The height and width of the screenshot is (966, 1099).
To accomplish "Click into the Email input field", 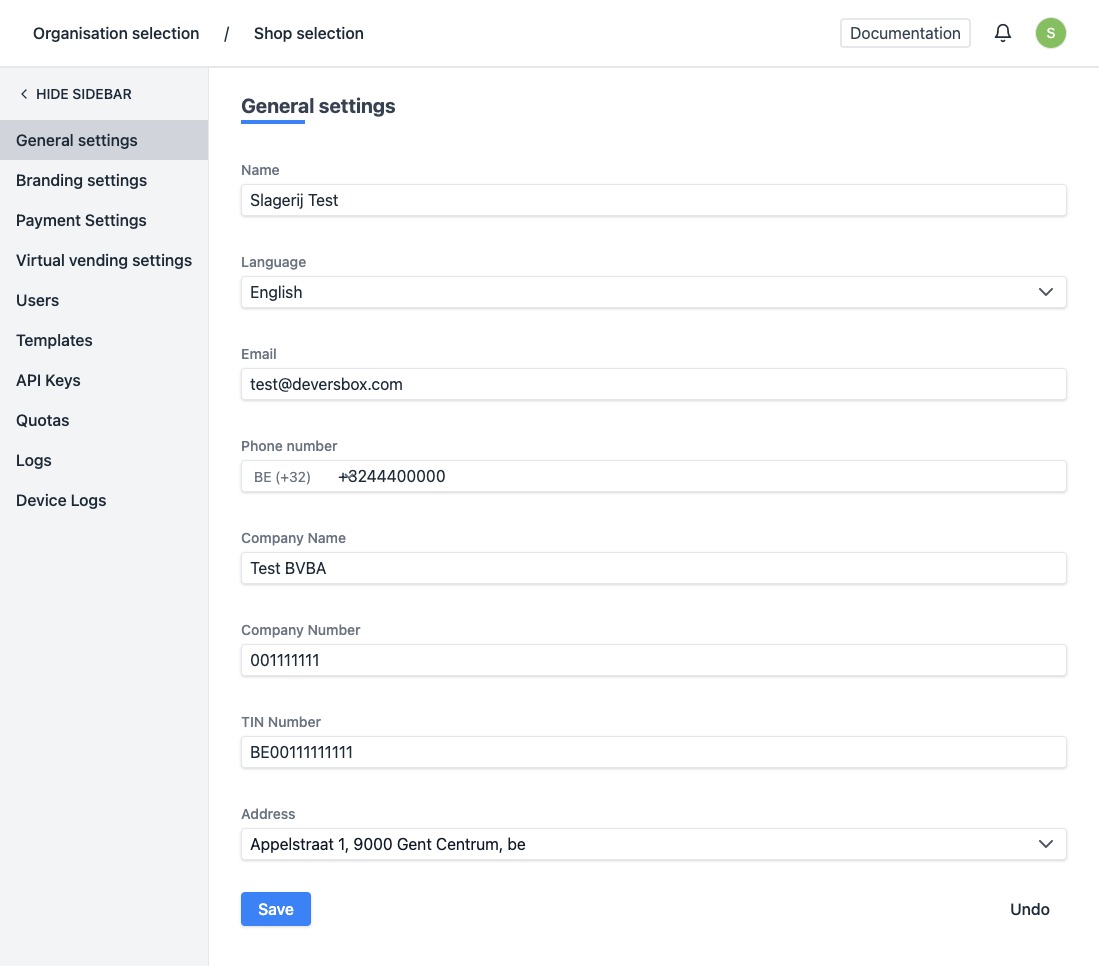I will (653, 384).
